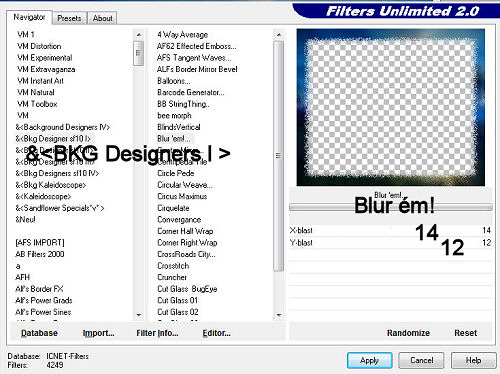The image size is (500, 374).
Task: Adjust the Y-blast slider row
Action: pos(390,243)
